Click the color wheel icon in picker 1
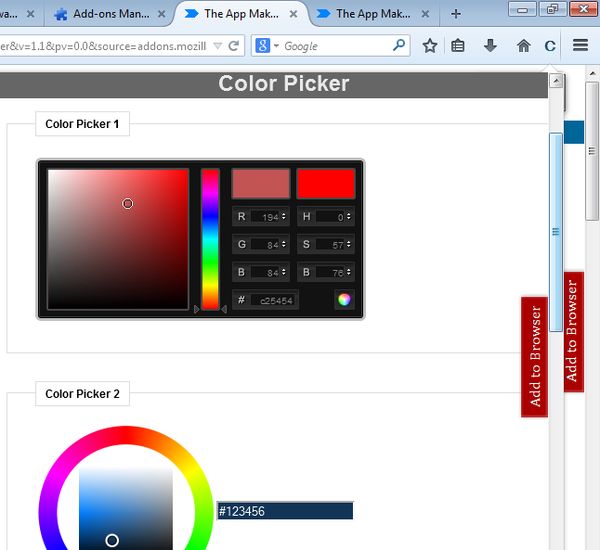Image resolution: width=600 pixels, height=550 pixels. click(344, 300)
